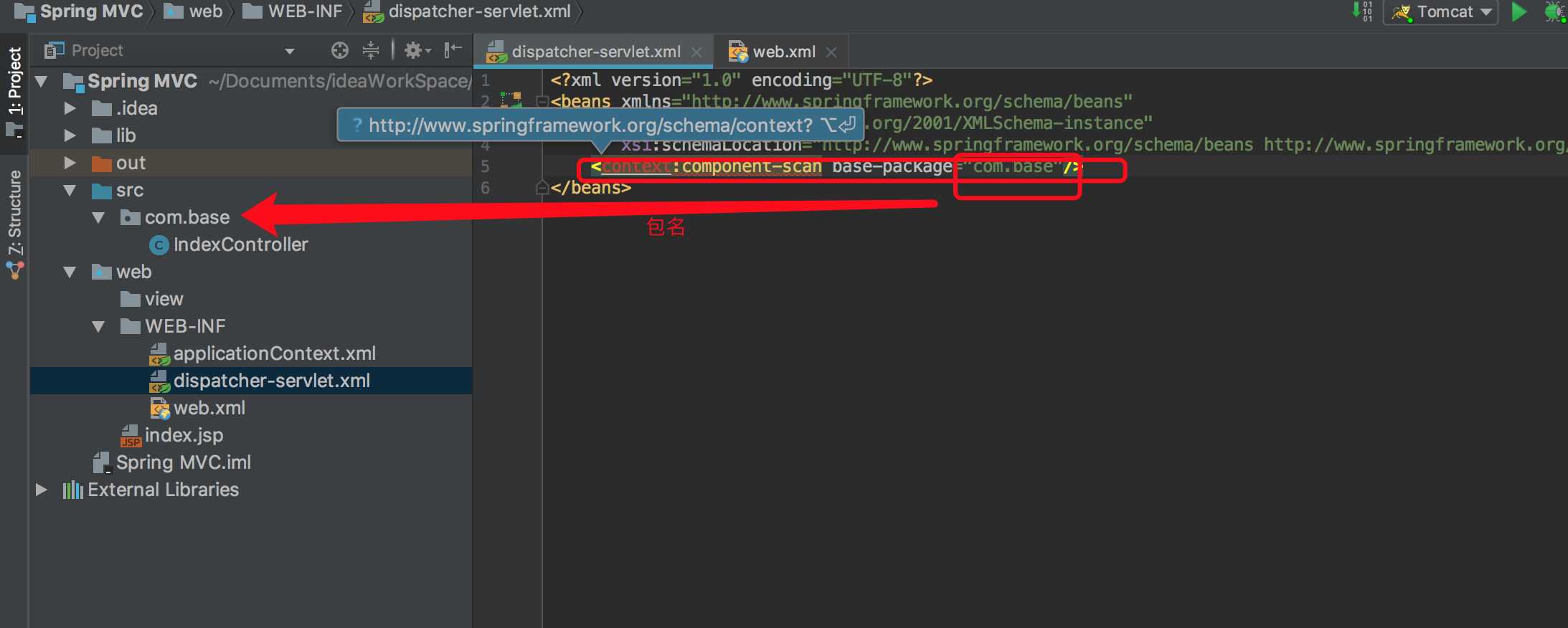1568x628 pixels.
Task: Click the xml version declaration line
Action: point(741,80)
